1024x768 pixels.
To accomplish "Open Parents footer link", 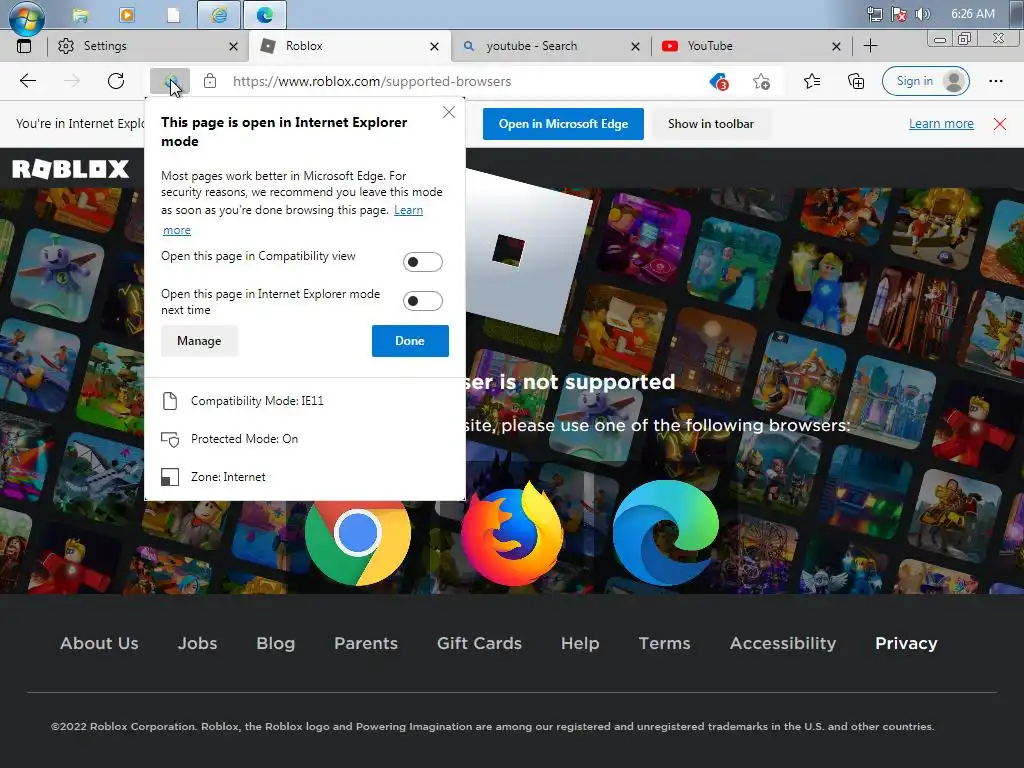I will coord(366,643).
